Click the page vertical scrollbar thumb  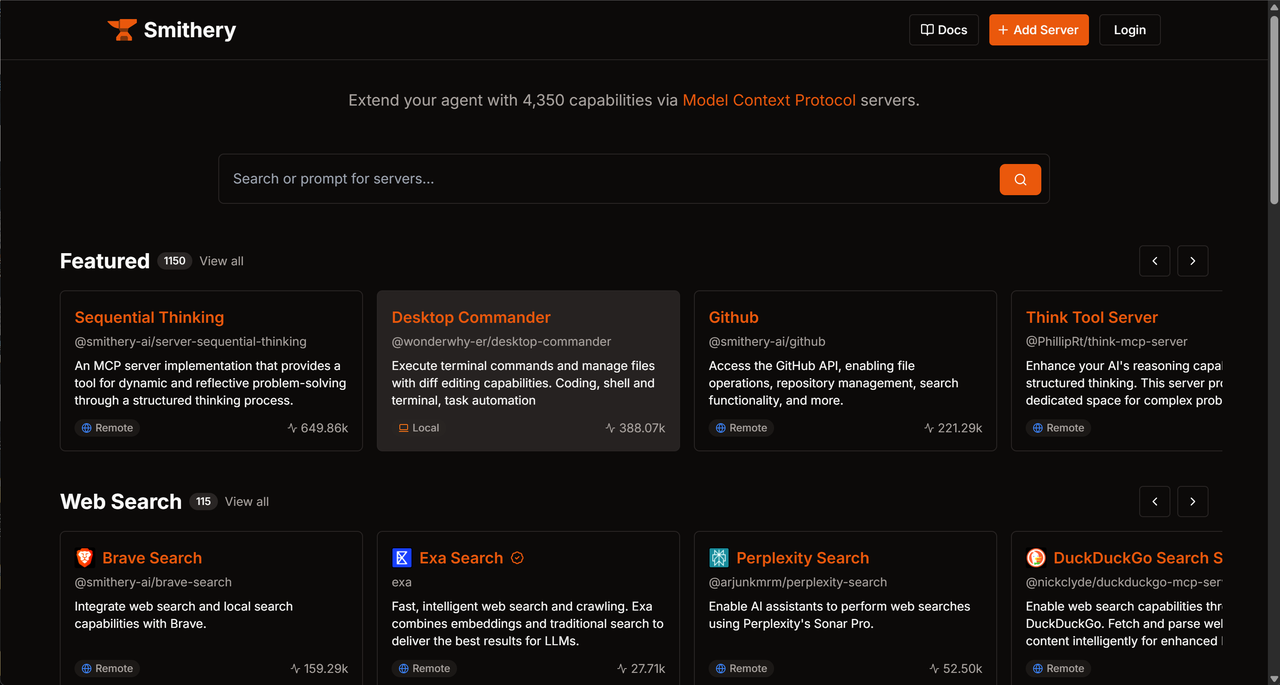pyautogui.click(x=1274, y=110)
